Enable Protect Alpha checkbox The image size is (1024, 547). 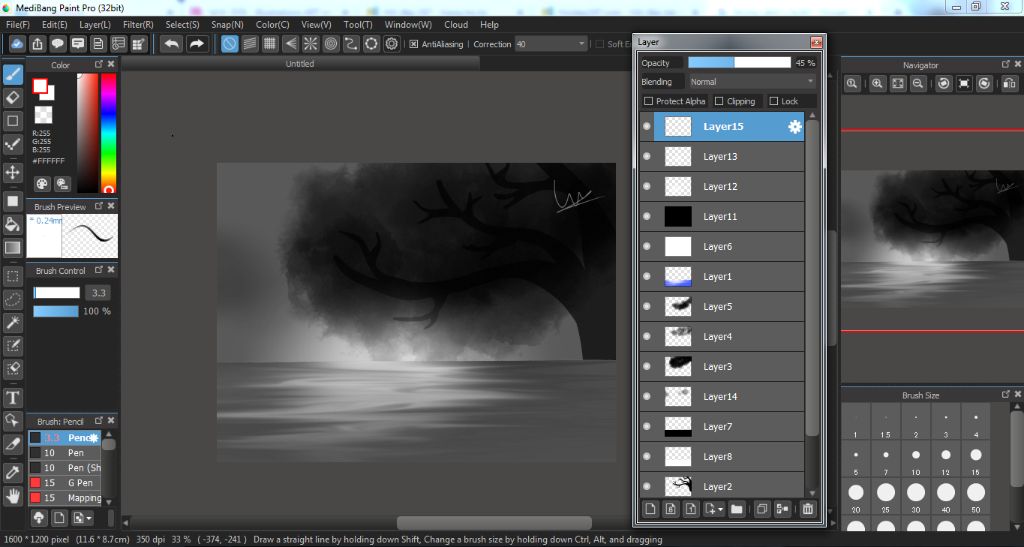(648, 101)
